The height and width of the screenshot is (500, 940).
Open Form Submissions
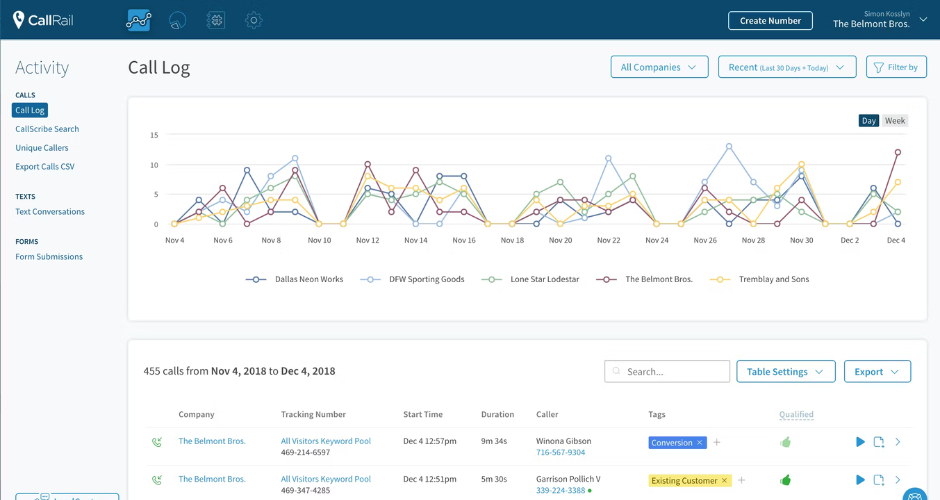49,257
